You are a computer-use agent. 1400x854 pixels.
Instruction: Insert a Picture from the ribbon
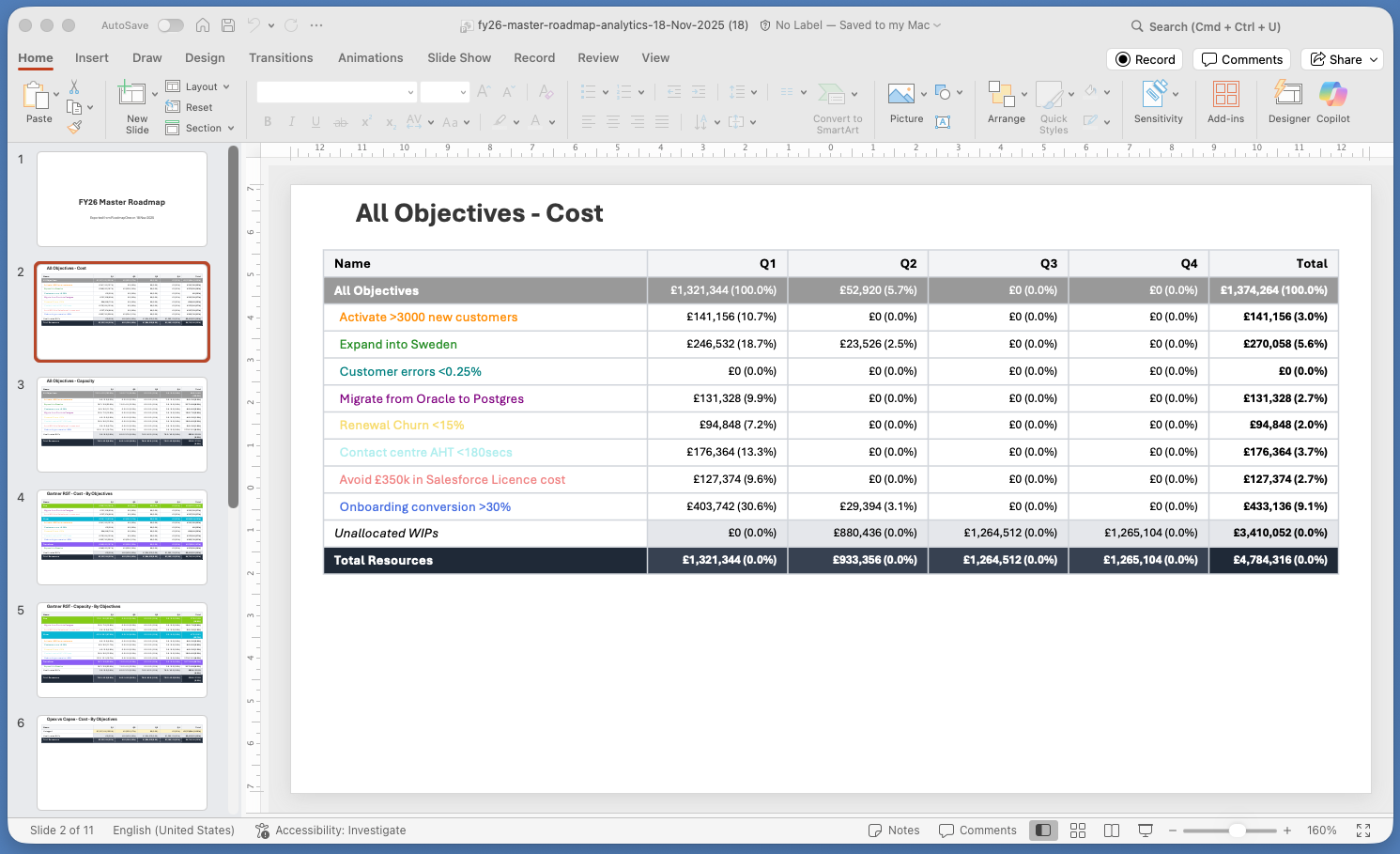(904, 103)
